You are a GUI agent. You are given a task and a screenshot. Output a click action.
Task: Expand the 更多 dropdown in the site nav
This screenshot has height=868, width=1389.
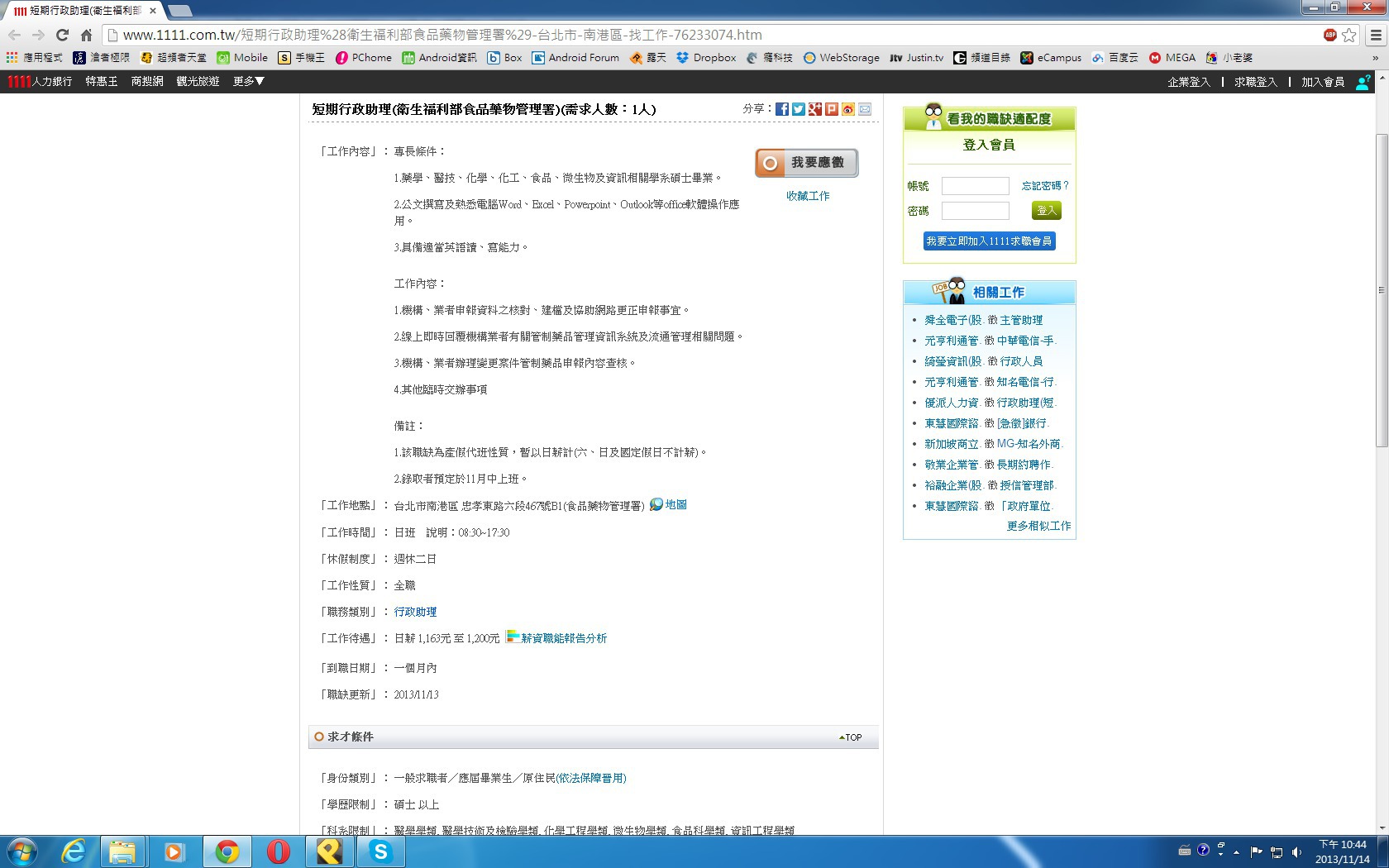pyautogui.click(x=248, y=81)
